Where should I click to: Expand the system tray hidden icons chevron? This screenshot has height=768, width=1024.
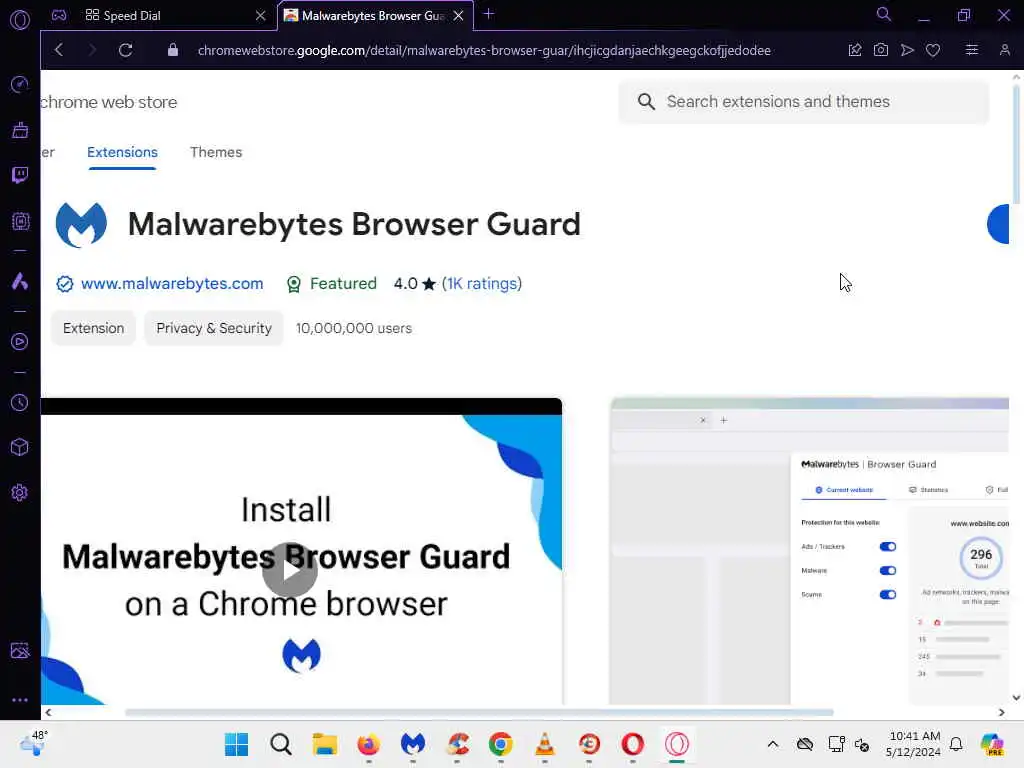[x=773, y=744]
